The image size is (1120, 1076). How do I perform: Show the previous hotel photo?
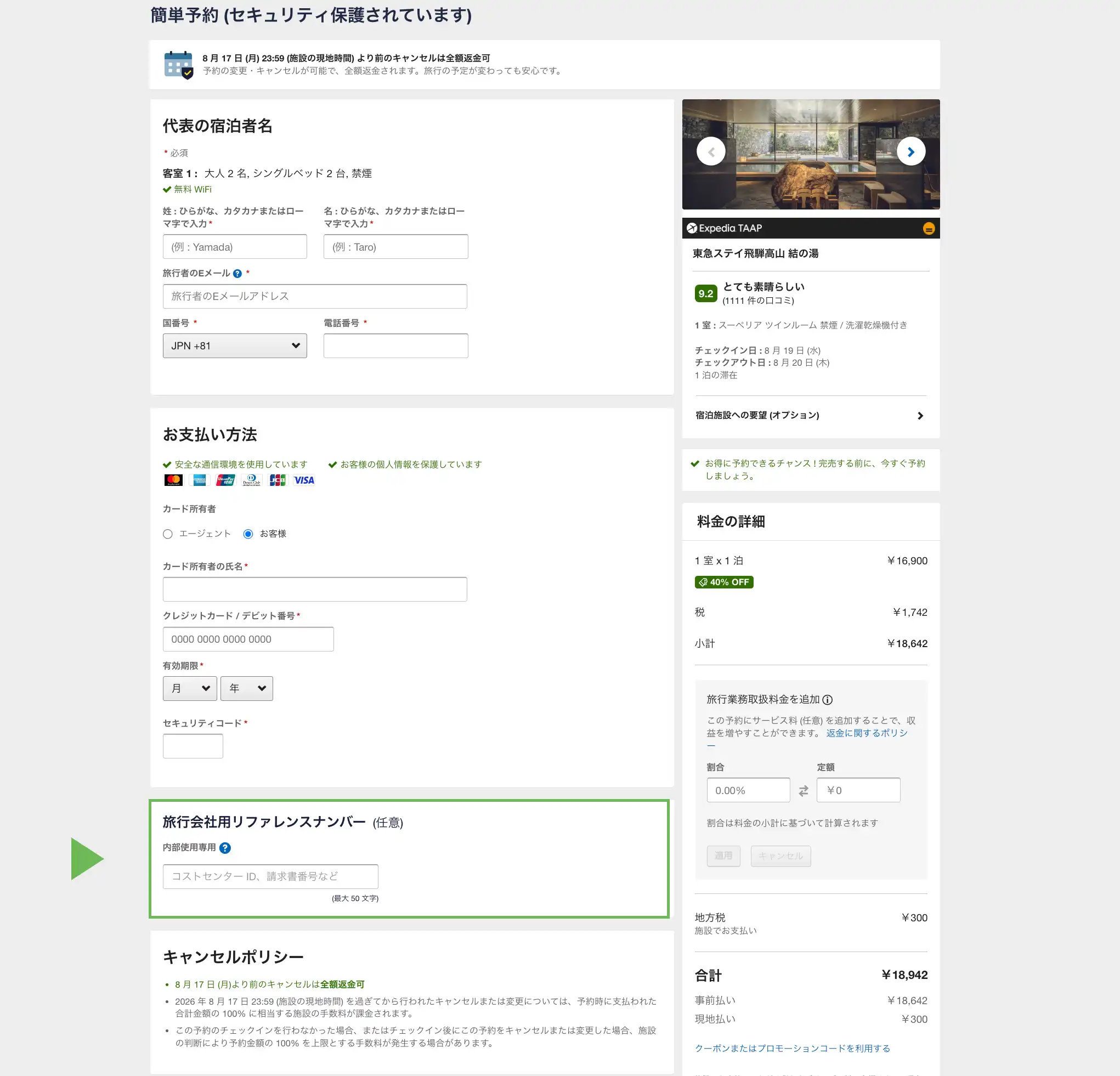[711, 151]
